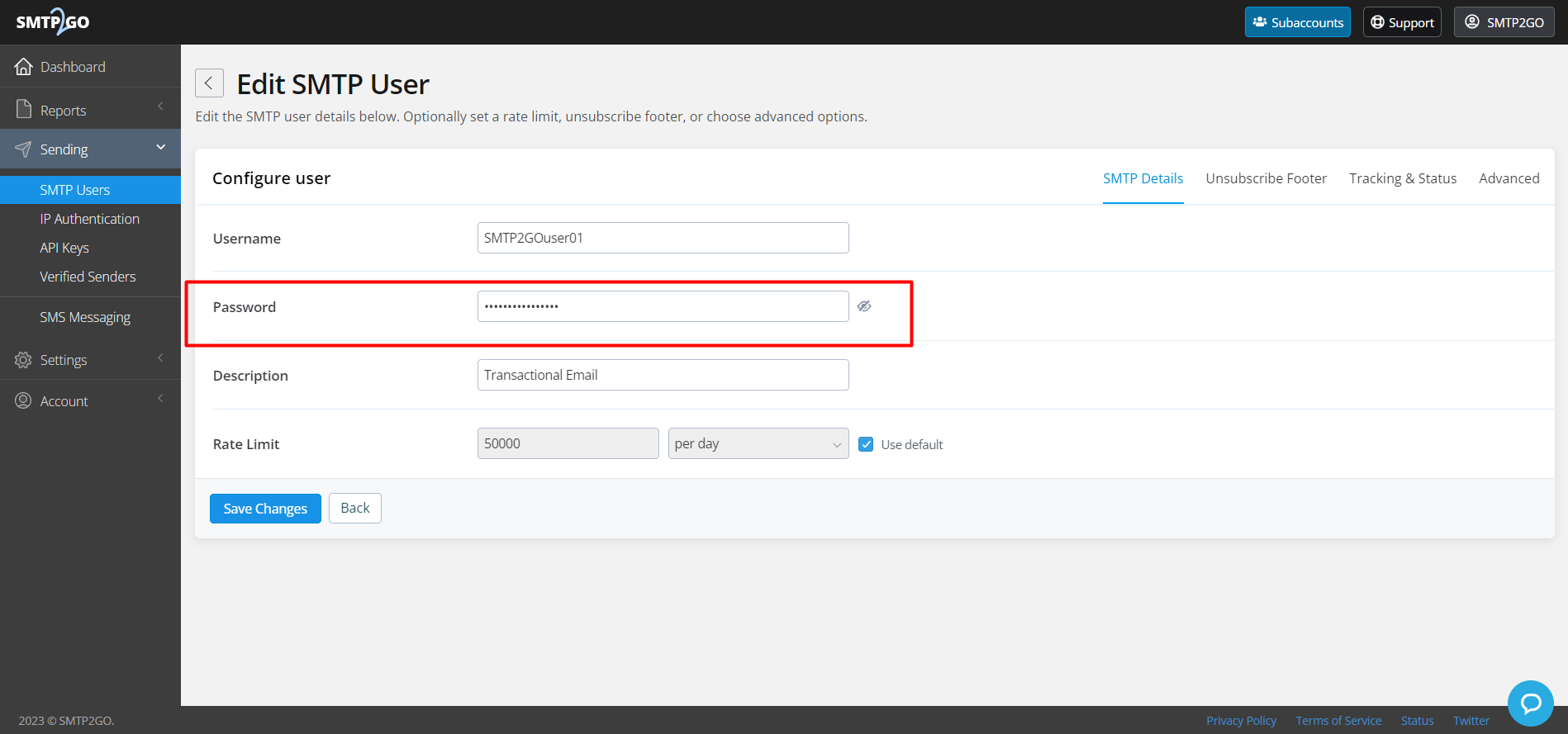Expand the Settings menu chevron
Viewport: 1568px width, 734px height.
160,358
